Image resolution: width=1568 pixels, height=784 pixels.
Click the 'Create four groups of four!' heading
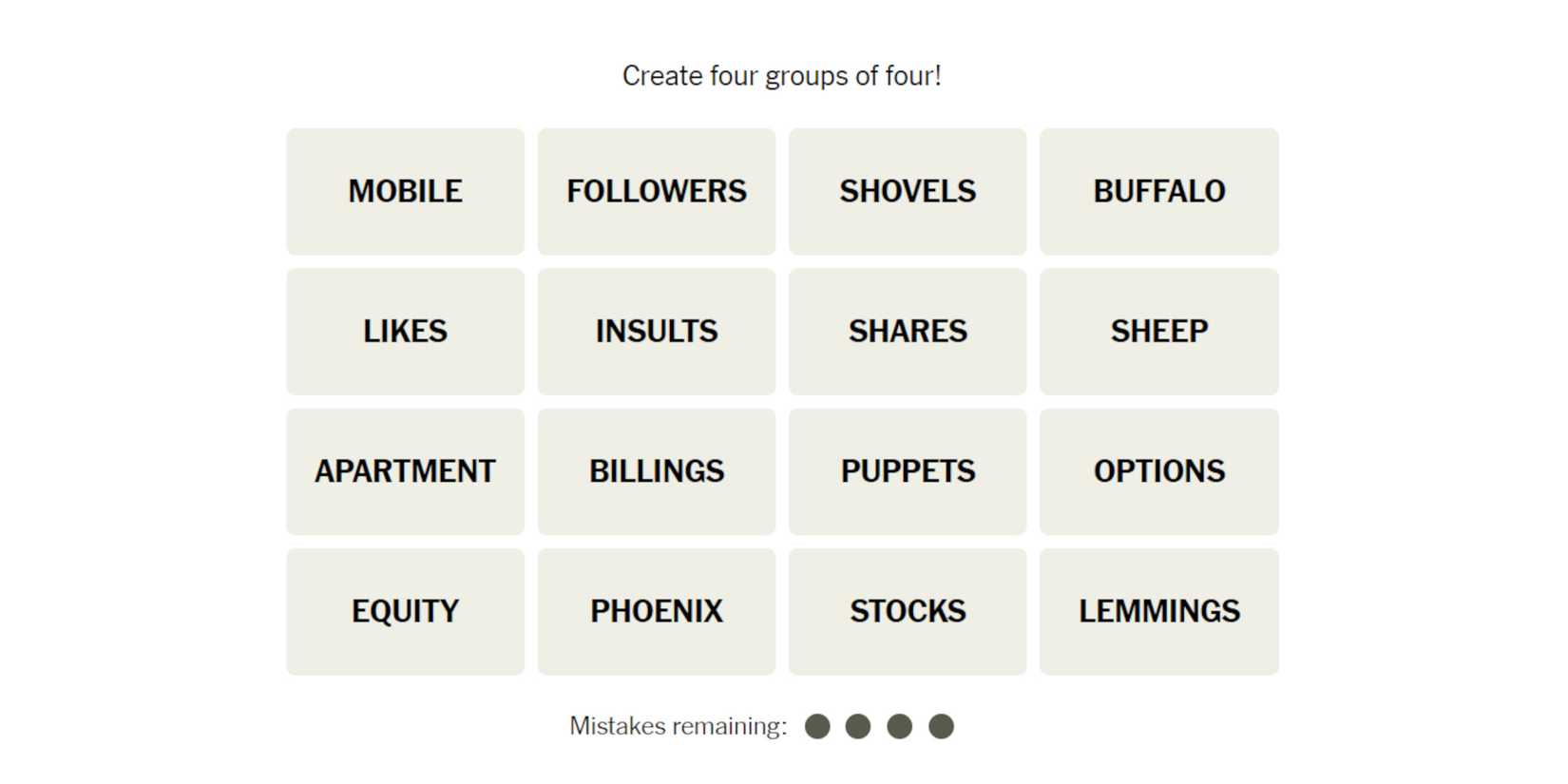point(781,76)
